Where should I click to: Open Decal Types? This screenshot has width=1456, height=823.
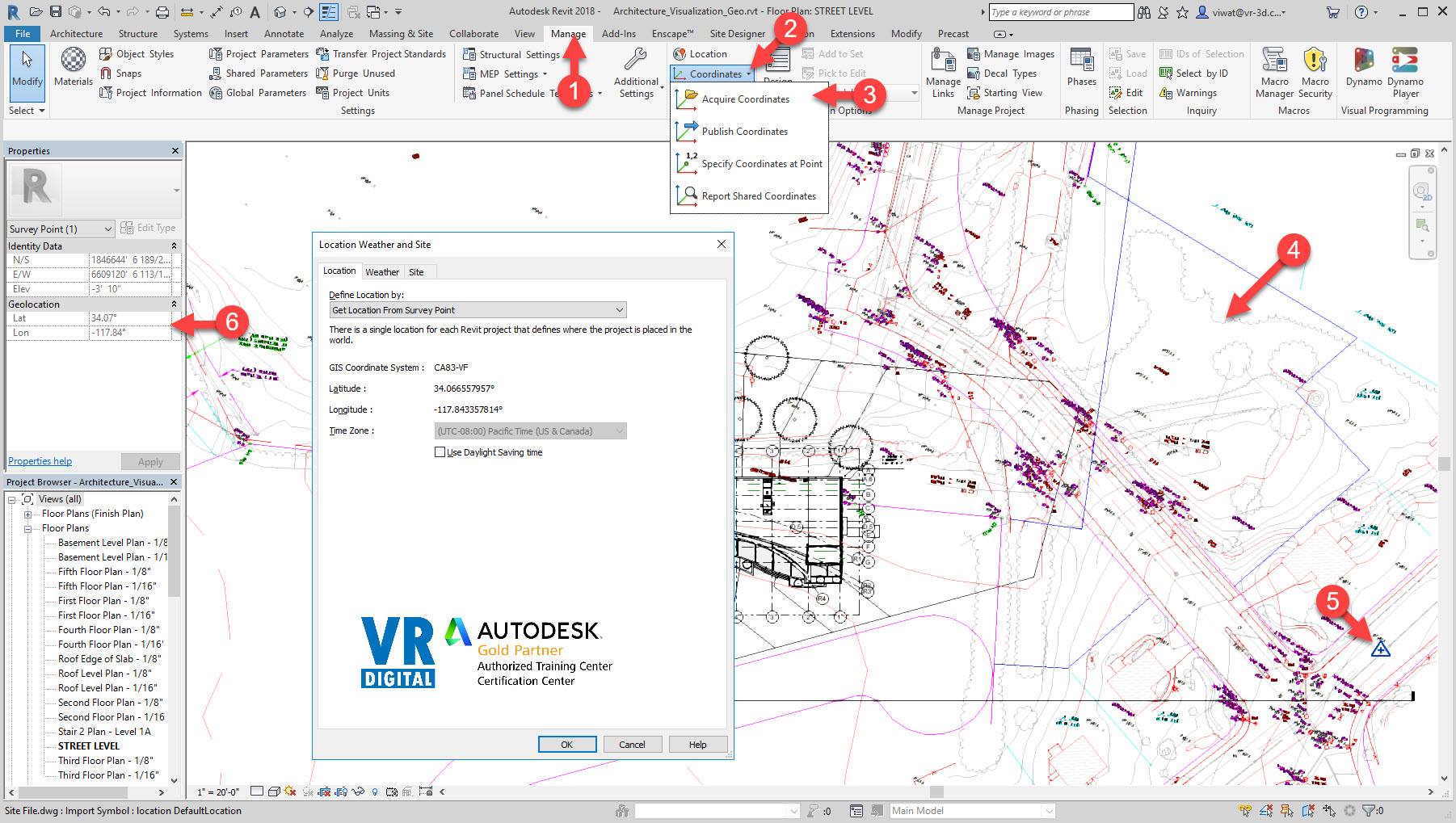[x=1002, y=73]
